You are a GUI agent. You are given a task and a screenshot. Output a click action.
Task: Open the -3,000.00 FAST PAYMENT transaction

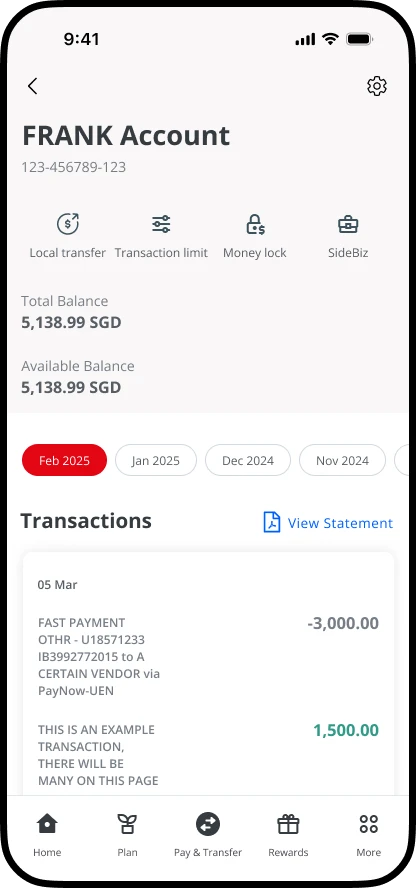[208, 656]
